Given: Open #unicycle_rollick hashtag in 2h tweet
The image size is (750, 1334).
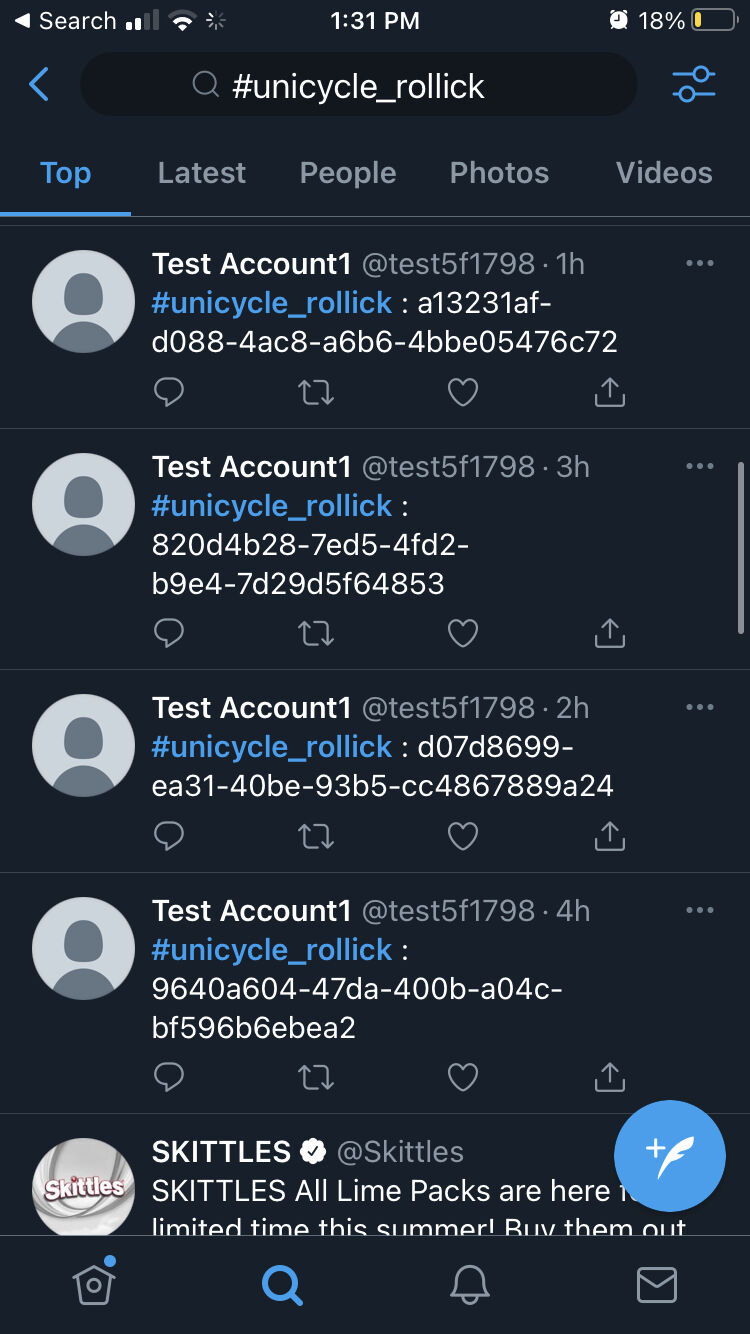Looking at the screenshot, I should 272,747.
